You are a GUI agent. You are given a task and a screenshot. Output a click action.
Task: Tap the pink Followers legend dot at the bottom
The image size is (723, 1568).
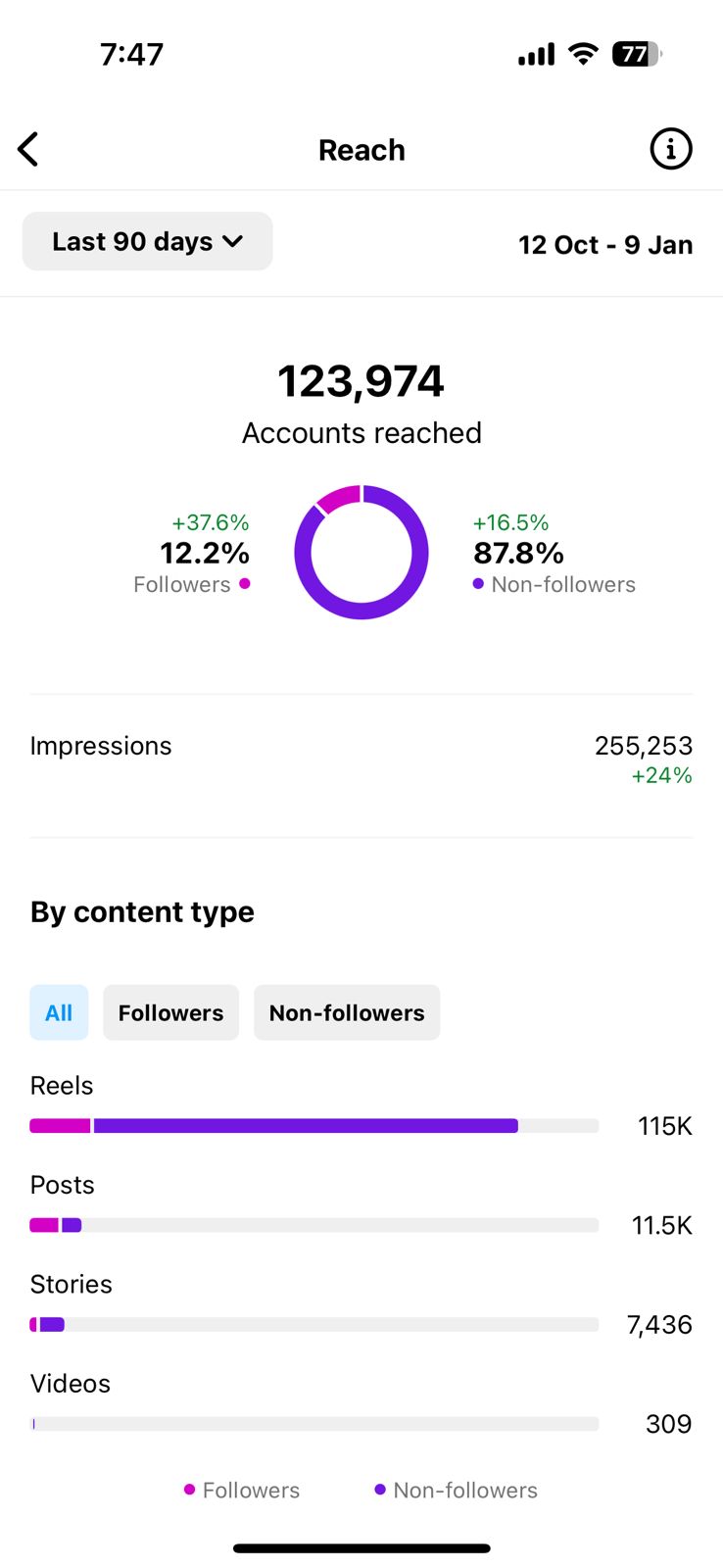189,1490
